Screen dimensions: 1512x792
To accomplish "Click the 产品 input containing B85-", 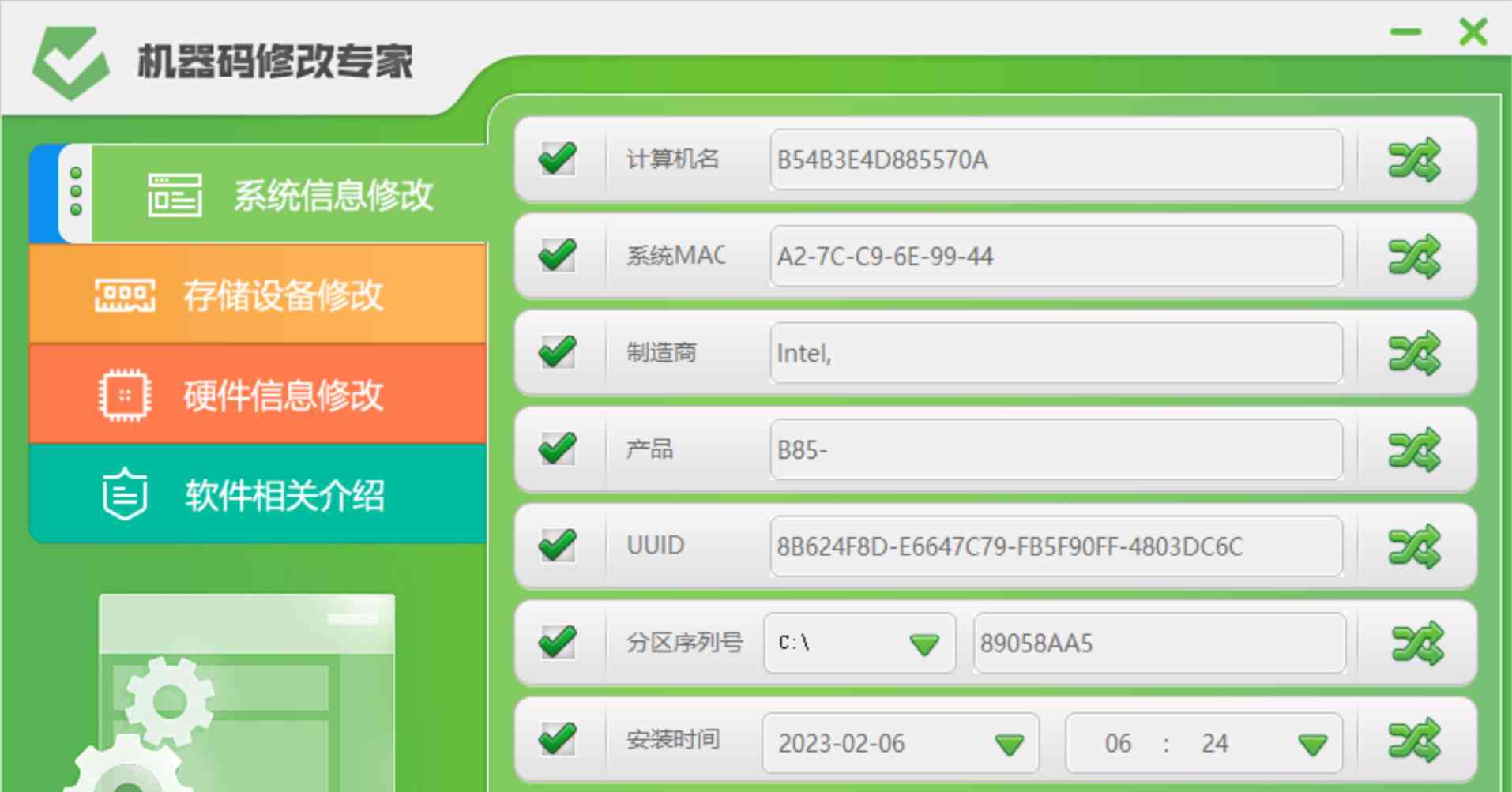I will click(1056, 449).
